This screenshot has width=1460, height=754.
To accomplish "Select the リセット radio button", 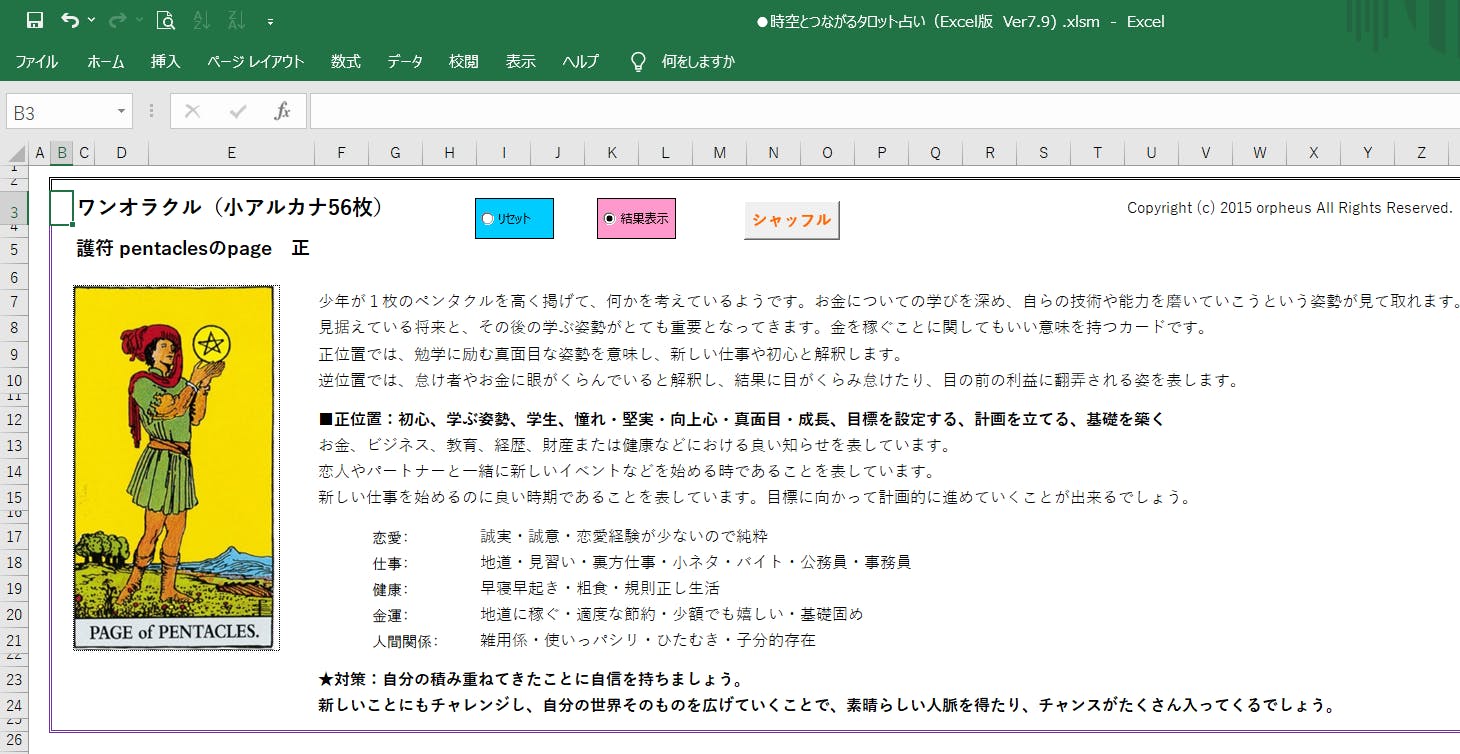I will point(488,219).
